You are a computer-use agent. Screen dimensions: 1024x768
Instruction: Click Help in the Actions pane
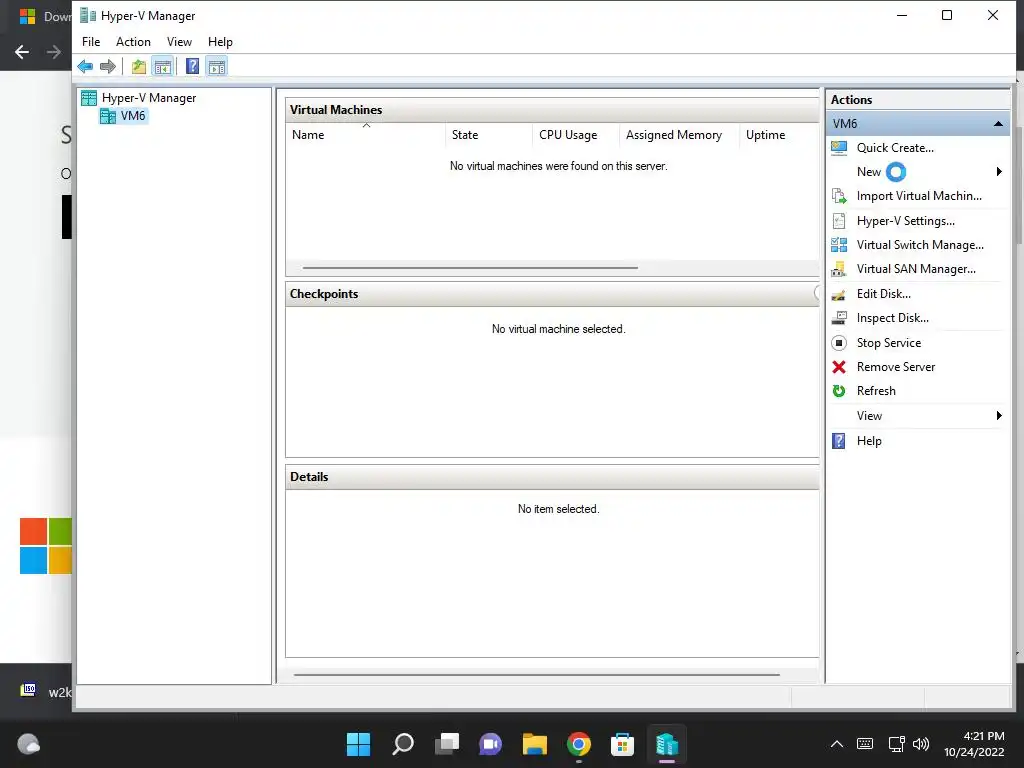pos(869,441)
